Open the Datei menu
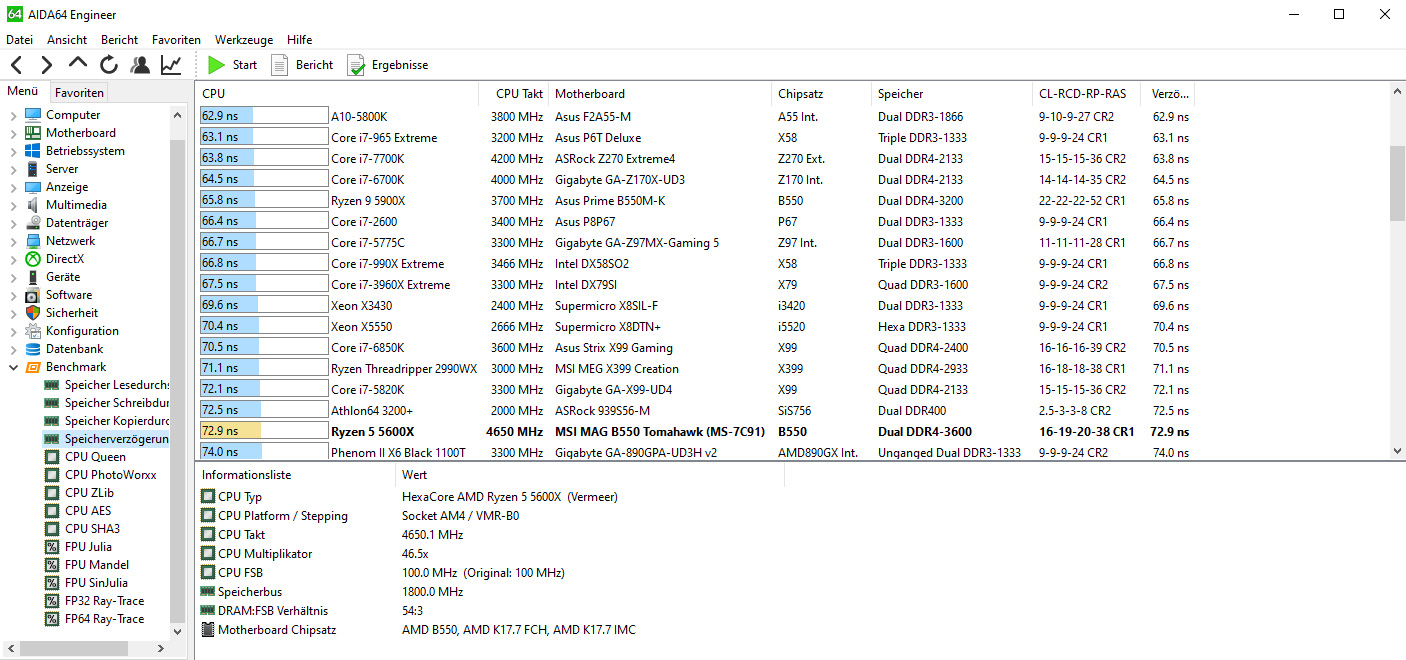 pos(20,40)
